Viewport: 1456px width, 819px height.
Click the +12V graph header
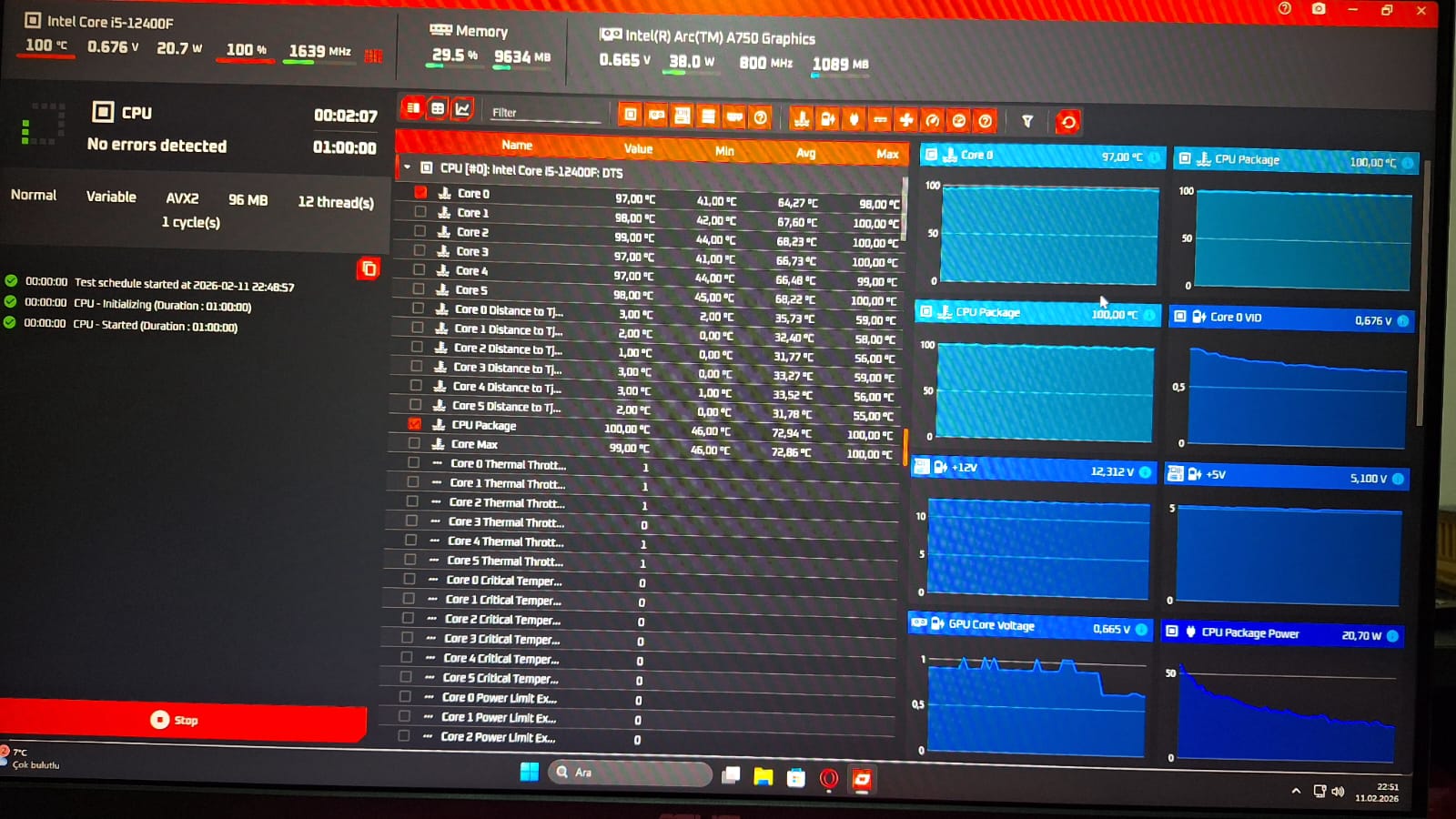pyautogui.click(x=1035, y=470)
